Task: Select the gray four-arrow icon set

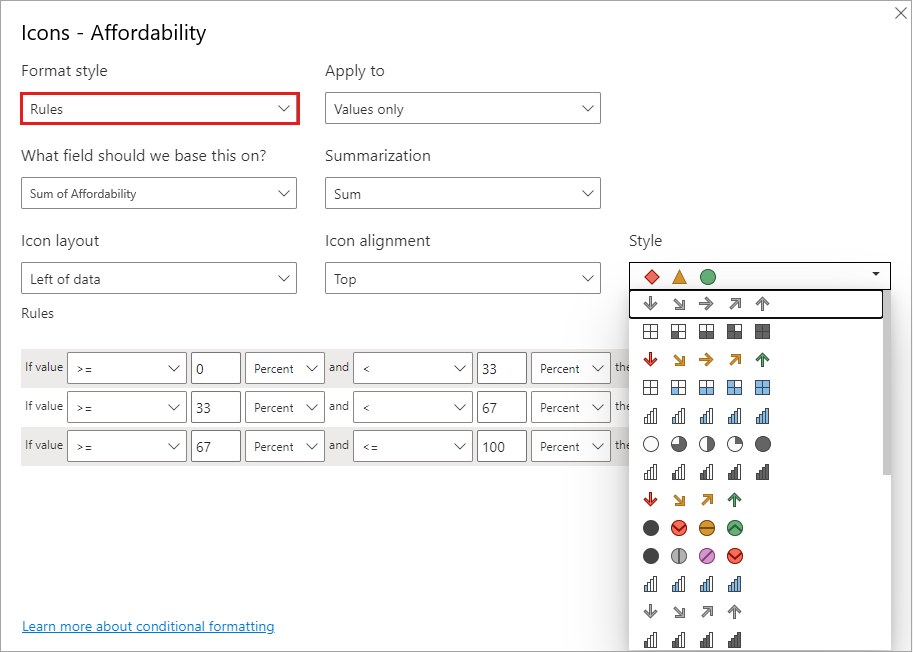Action: tap(692, 612)
